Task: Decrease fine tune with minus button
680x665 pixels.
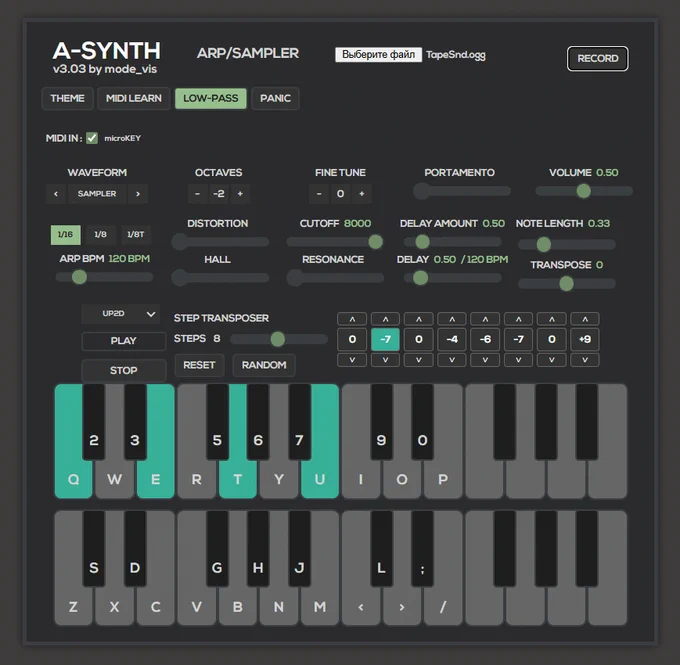Action: click(x=319, y=193)
